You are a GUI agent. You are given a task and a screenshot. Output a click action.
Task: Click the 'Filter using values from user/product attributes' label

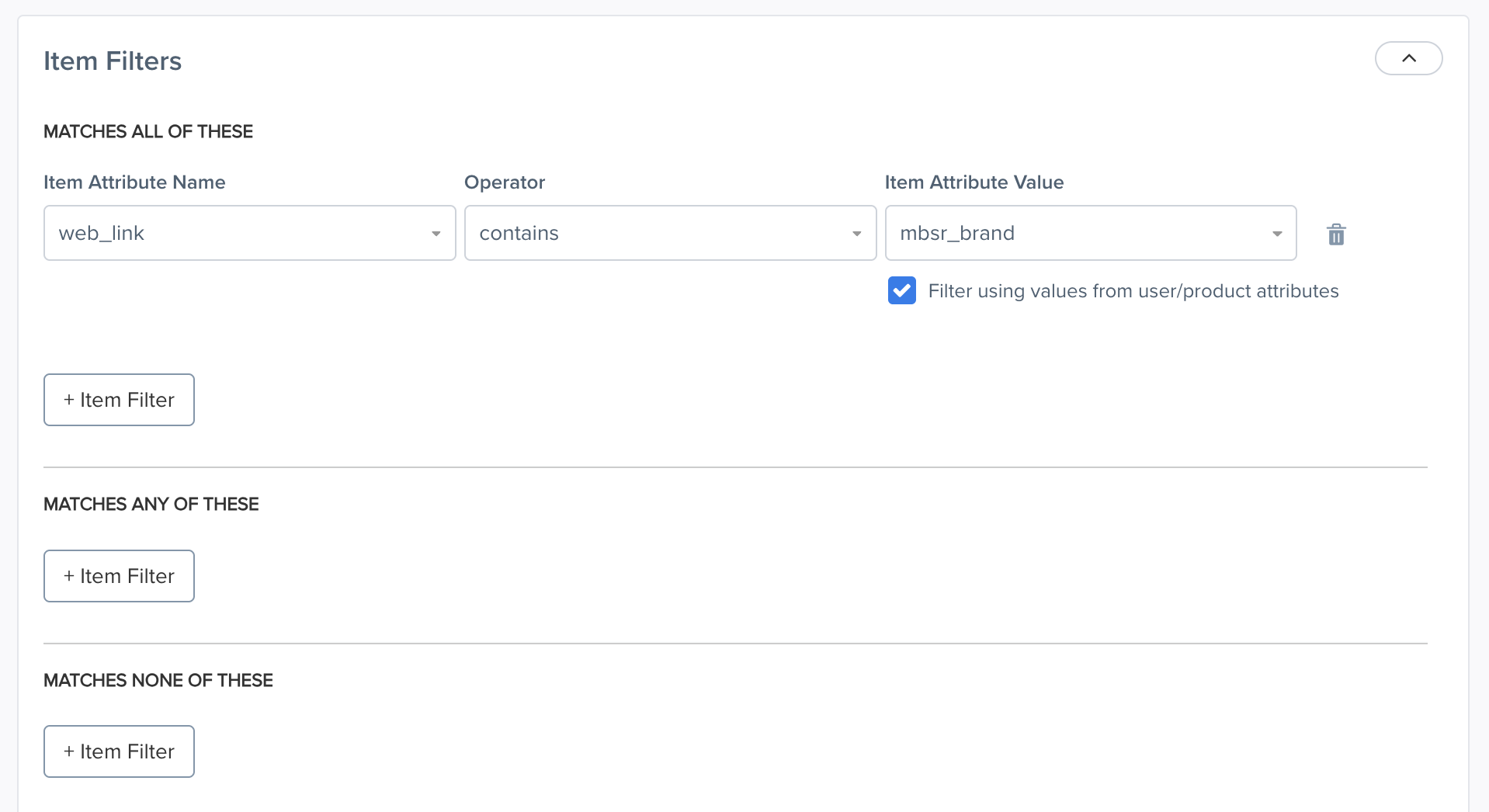click(x=1133, y=291)
